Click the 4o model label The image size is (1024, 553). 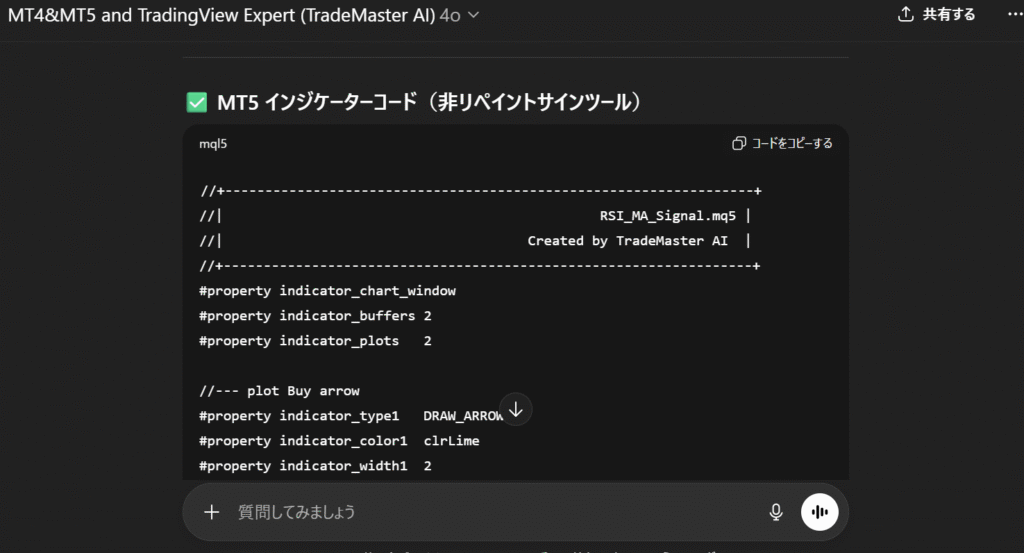pyautogui.click(x=450, y=15)
